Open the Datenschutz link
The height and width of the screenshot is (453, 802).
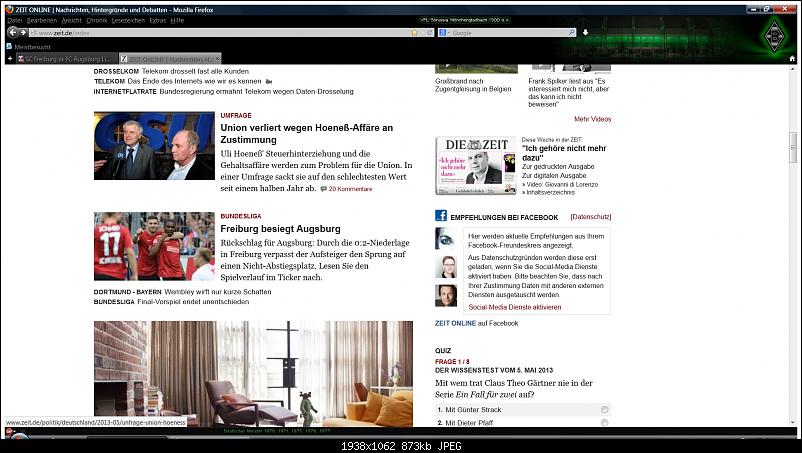pyautogui.click(x=591, y=217)
